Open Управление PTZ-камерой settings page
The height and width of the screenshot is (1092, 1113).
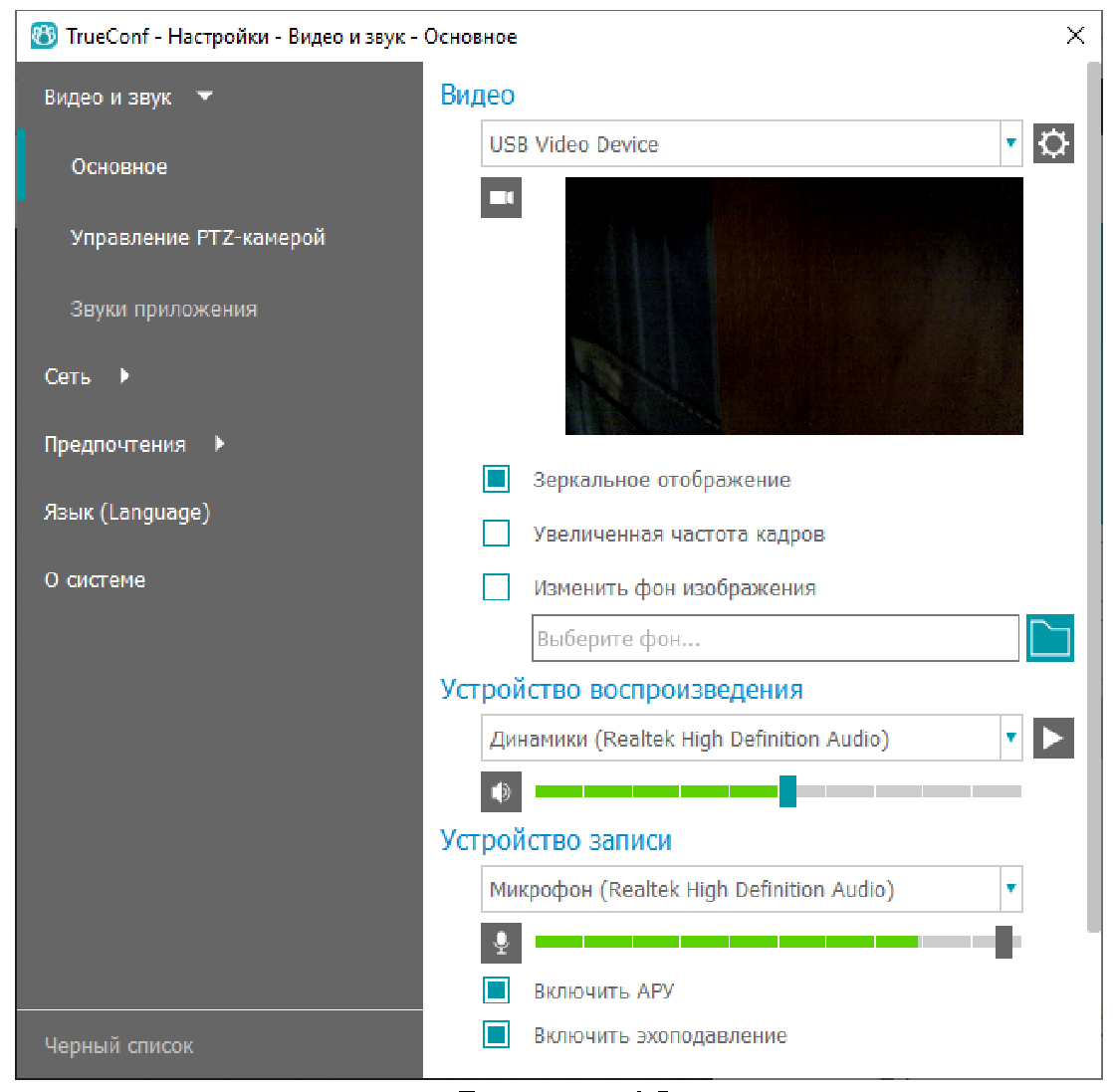(x=197, y=238)
